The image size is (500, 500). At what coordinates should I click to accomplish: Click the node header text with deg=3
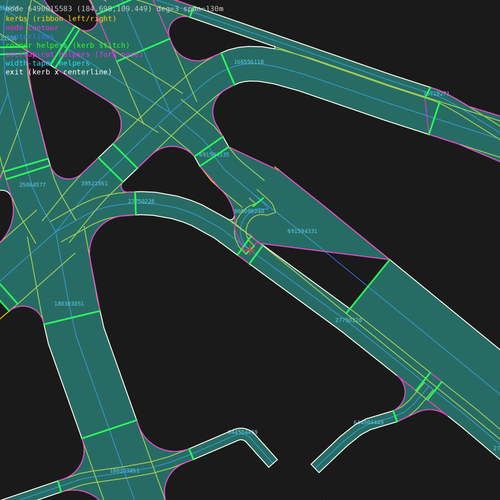point(114,9)
